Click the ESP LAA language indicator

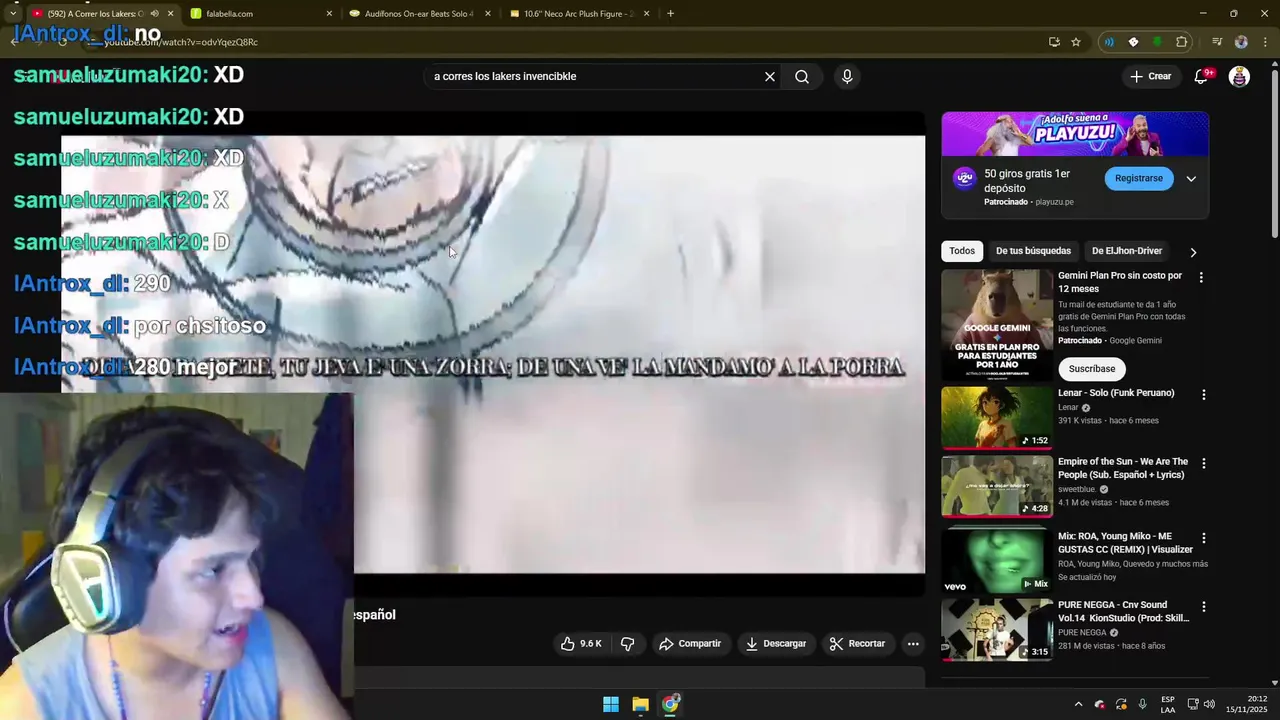[1168, 704]
